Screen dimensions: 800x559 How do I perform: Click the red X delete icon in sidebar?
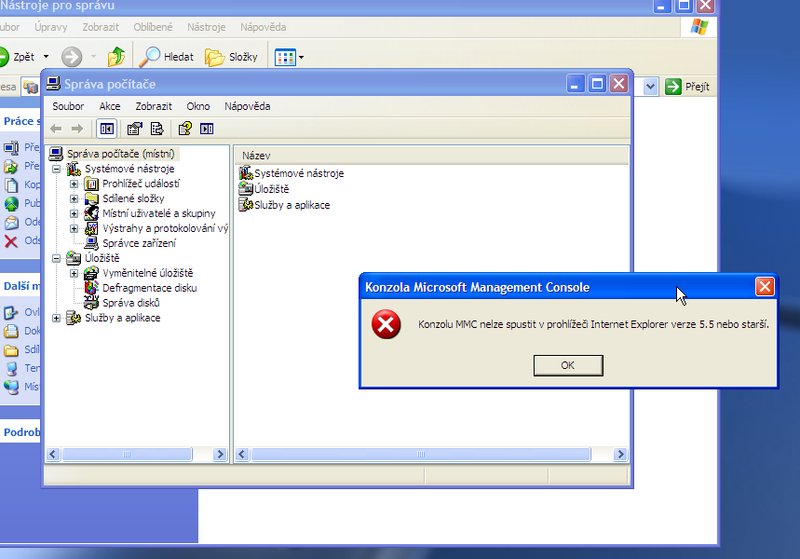(x=11, y=241)
